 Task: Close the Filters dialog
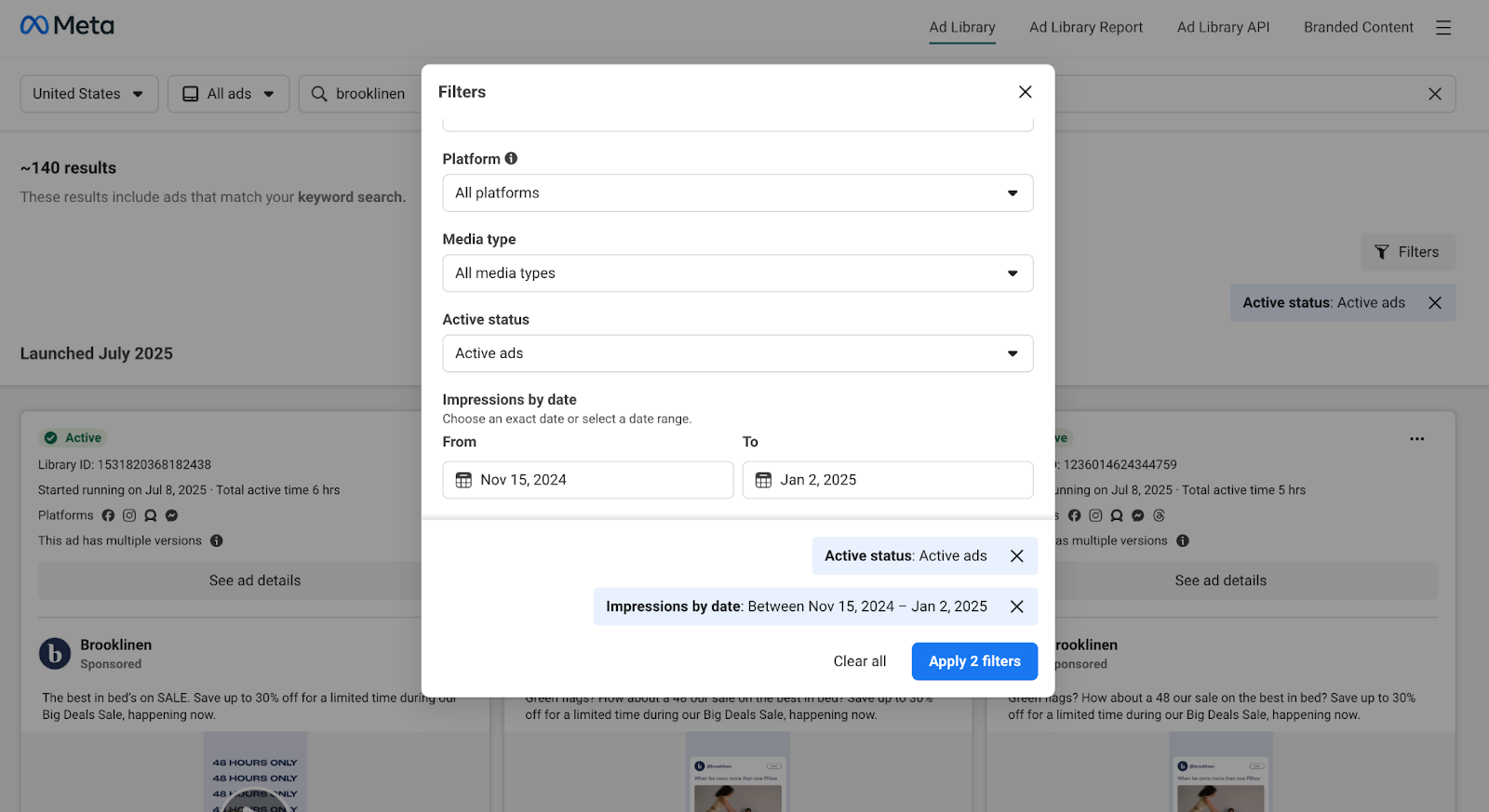1025,92
